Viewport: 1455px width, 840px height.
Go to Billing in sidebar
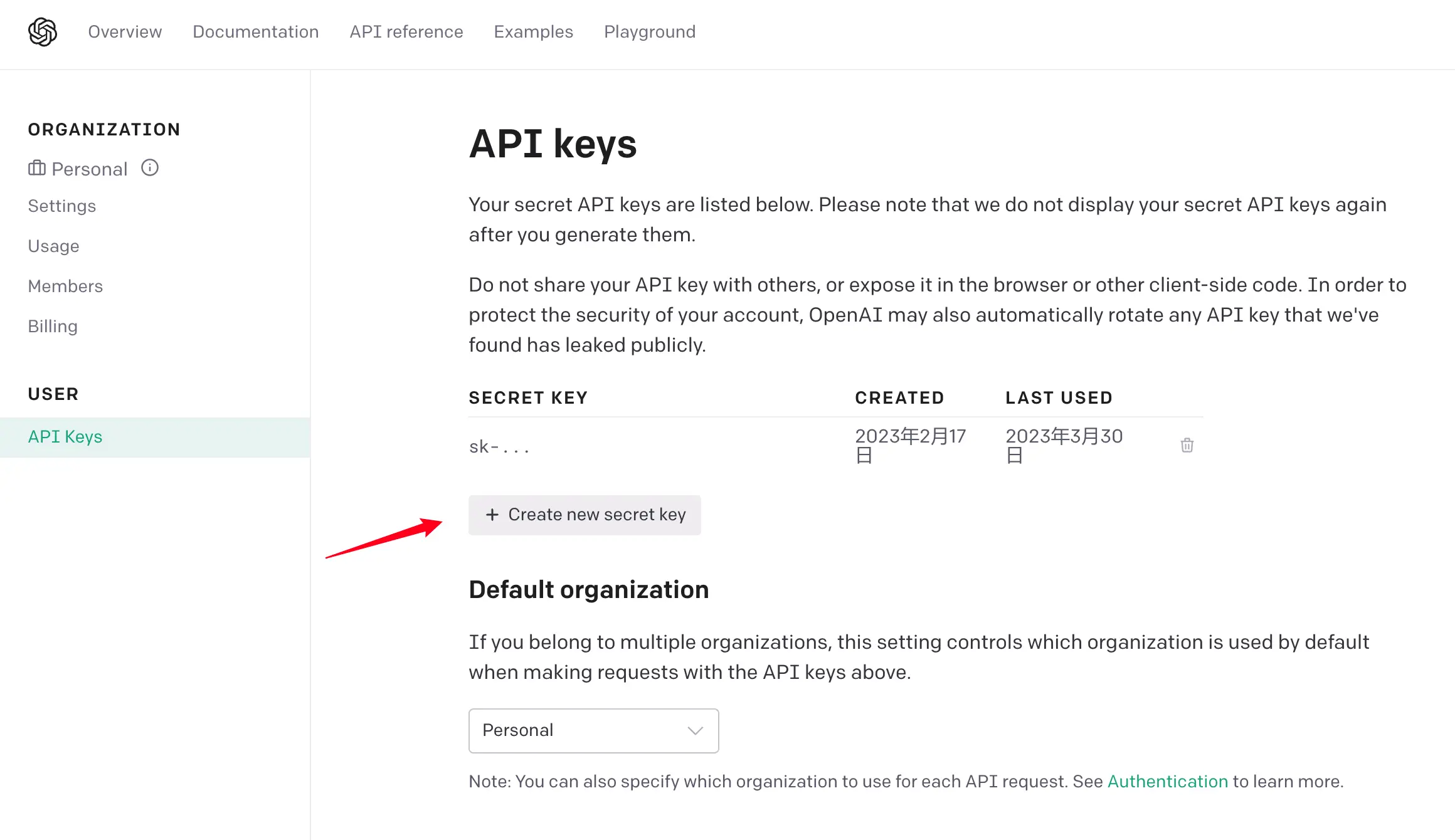click(53, 327)
